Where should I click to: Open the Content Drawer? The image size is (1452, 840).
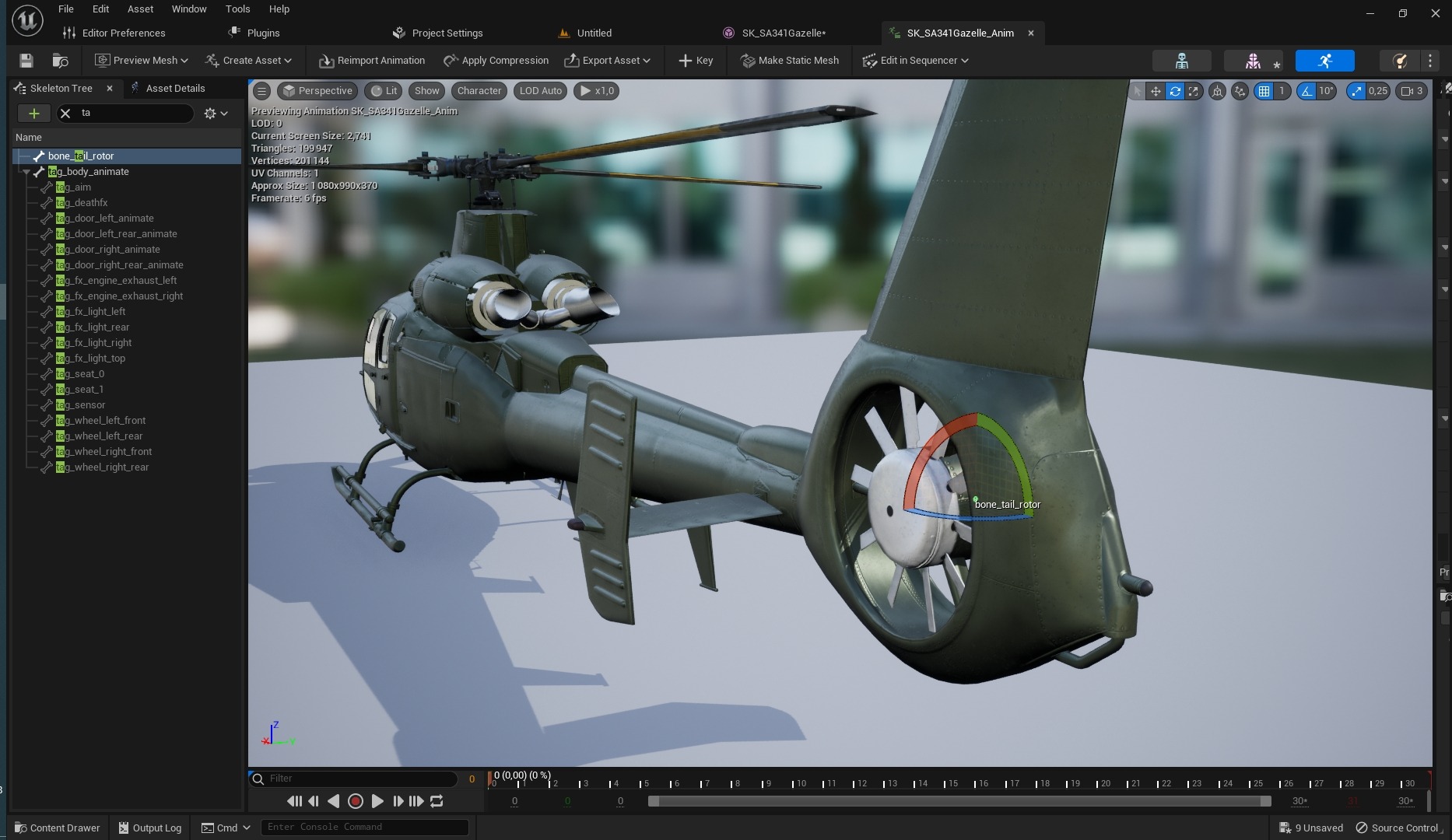tap(58, 828)
